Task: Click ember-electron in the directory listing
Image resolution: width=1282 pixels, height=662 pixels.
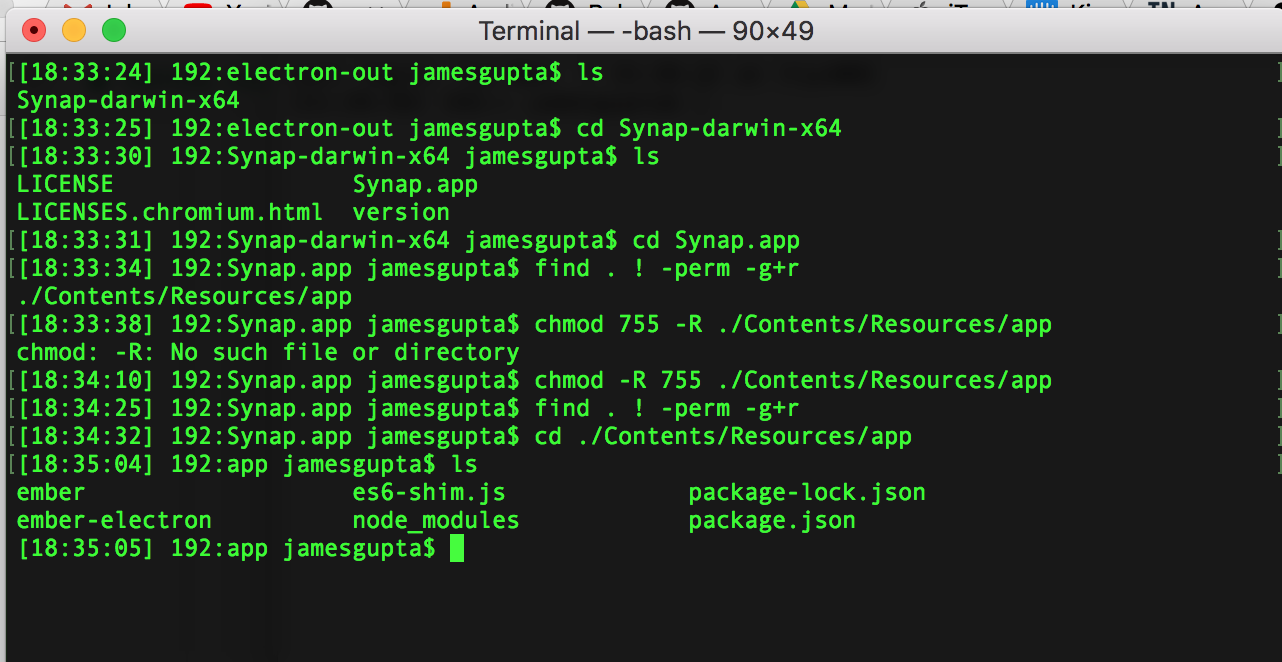Action: coord(114,520)
